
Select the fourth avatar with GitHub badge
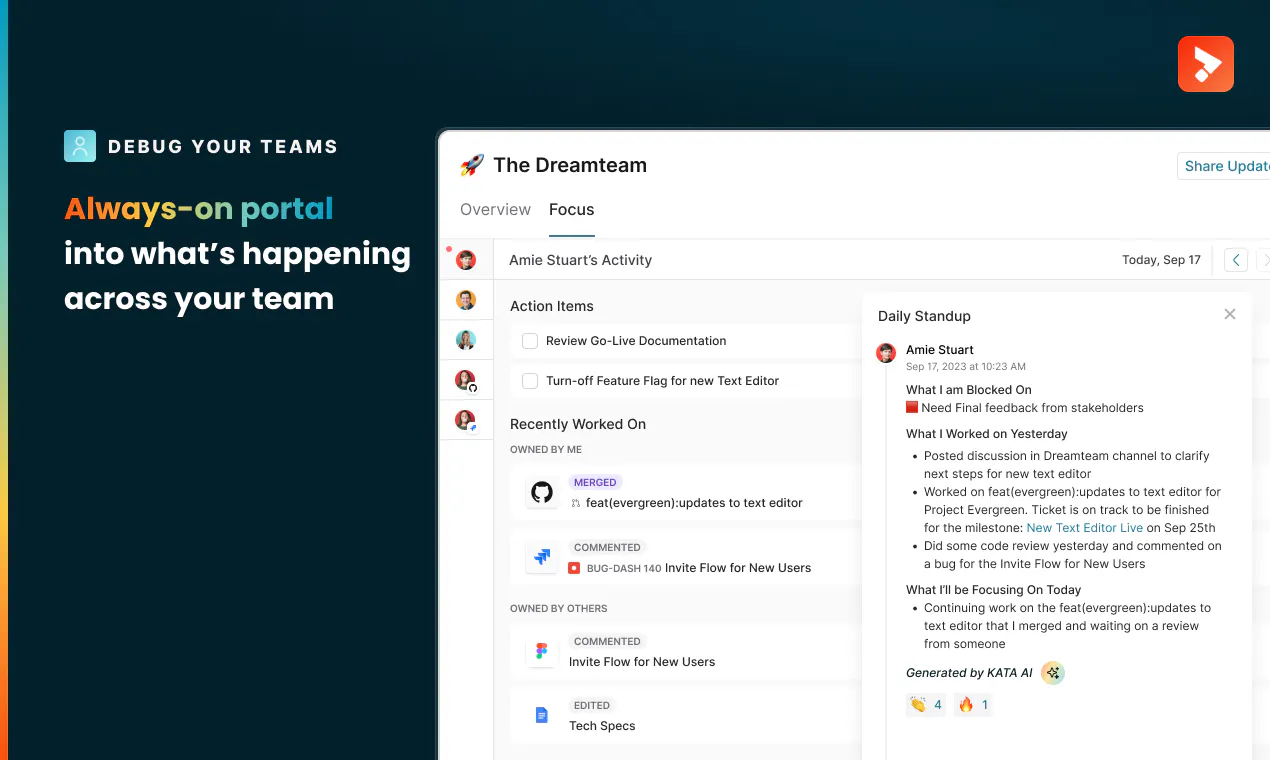point(466,380)
